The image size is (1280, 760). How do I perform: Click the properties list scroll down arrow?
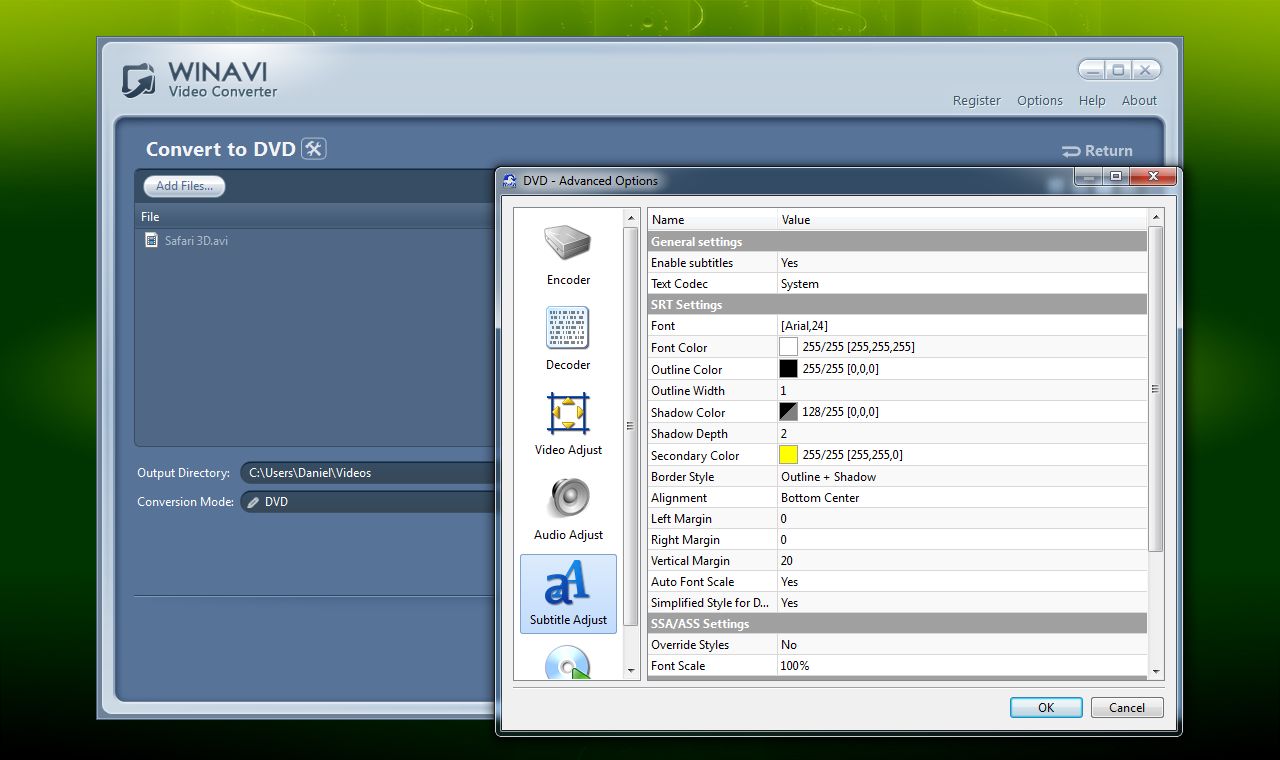[x=1156, y=672]
